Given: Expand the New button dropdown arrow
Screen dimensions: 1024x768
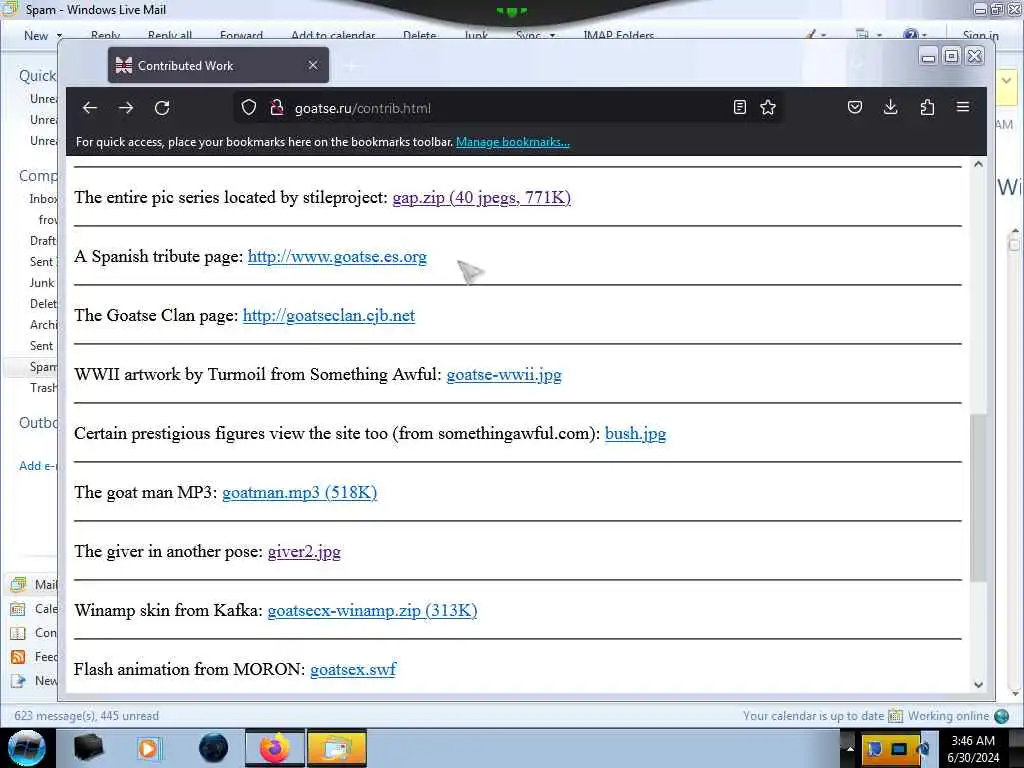Looking at the screenshot, I should click(59, 35).
